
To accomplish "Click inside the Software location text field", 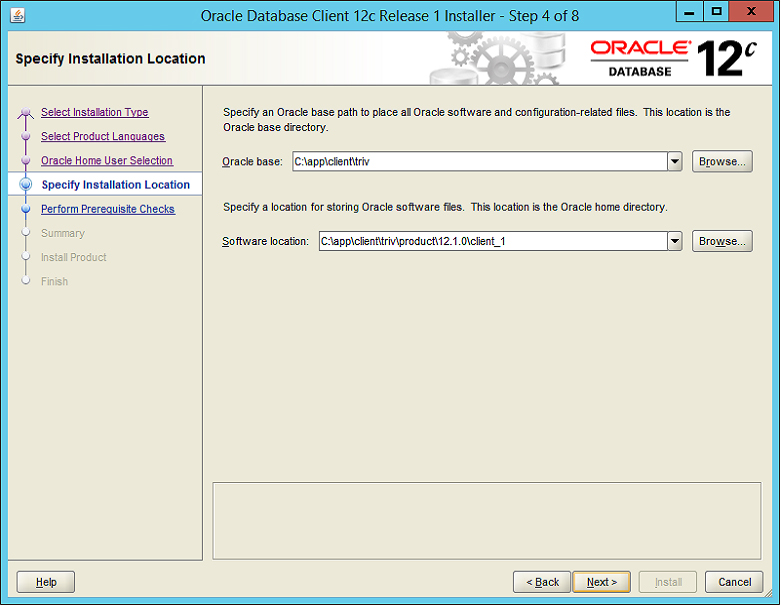I will (x=490, y=241).
